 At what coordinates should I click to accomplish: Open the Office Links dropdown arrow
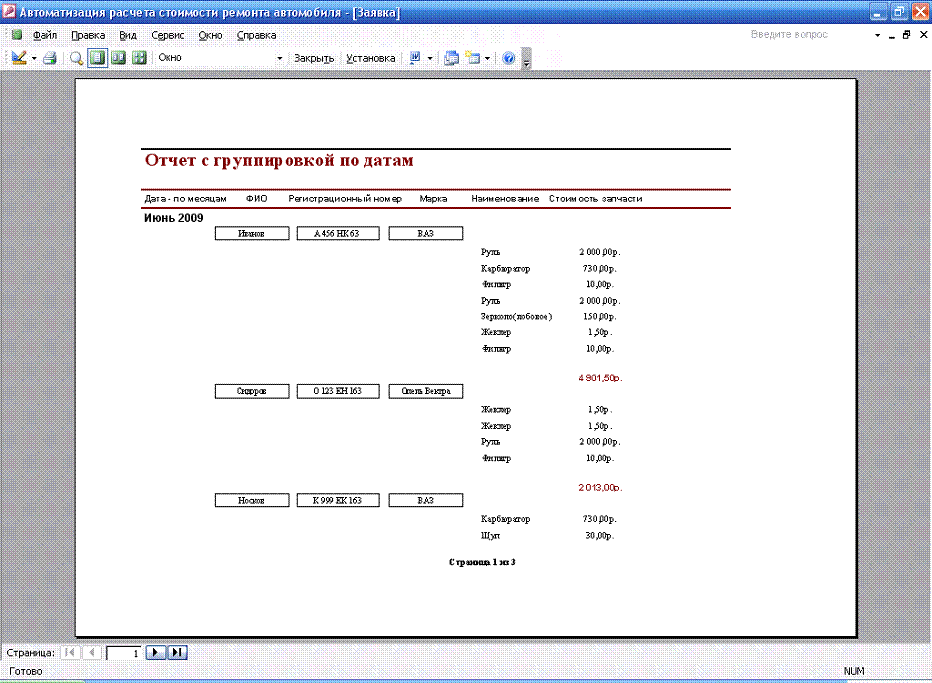430,58
